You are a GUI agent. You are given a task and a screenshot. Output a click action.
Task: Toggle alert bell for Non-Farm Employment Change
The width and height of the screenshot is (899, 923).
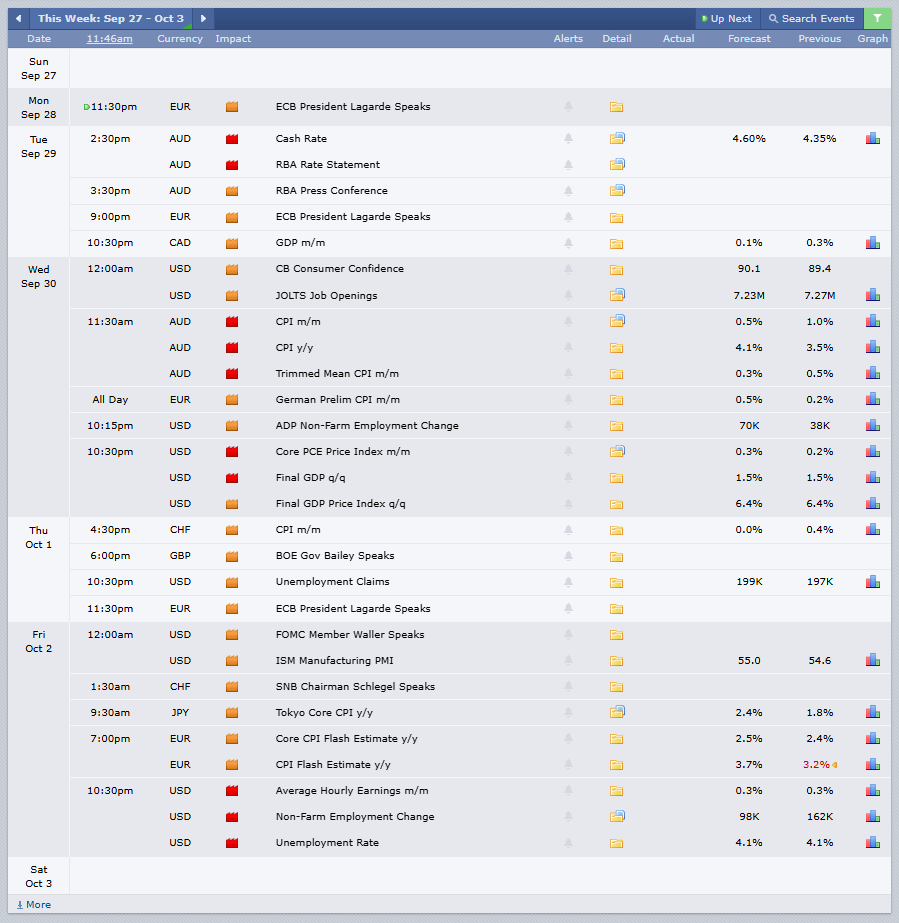click(568, 816)
